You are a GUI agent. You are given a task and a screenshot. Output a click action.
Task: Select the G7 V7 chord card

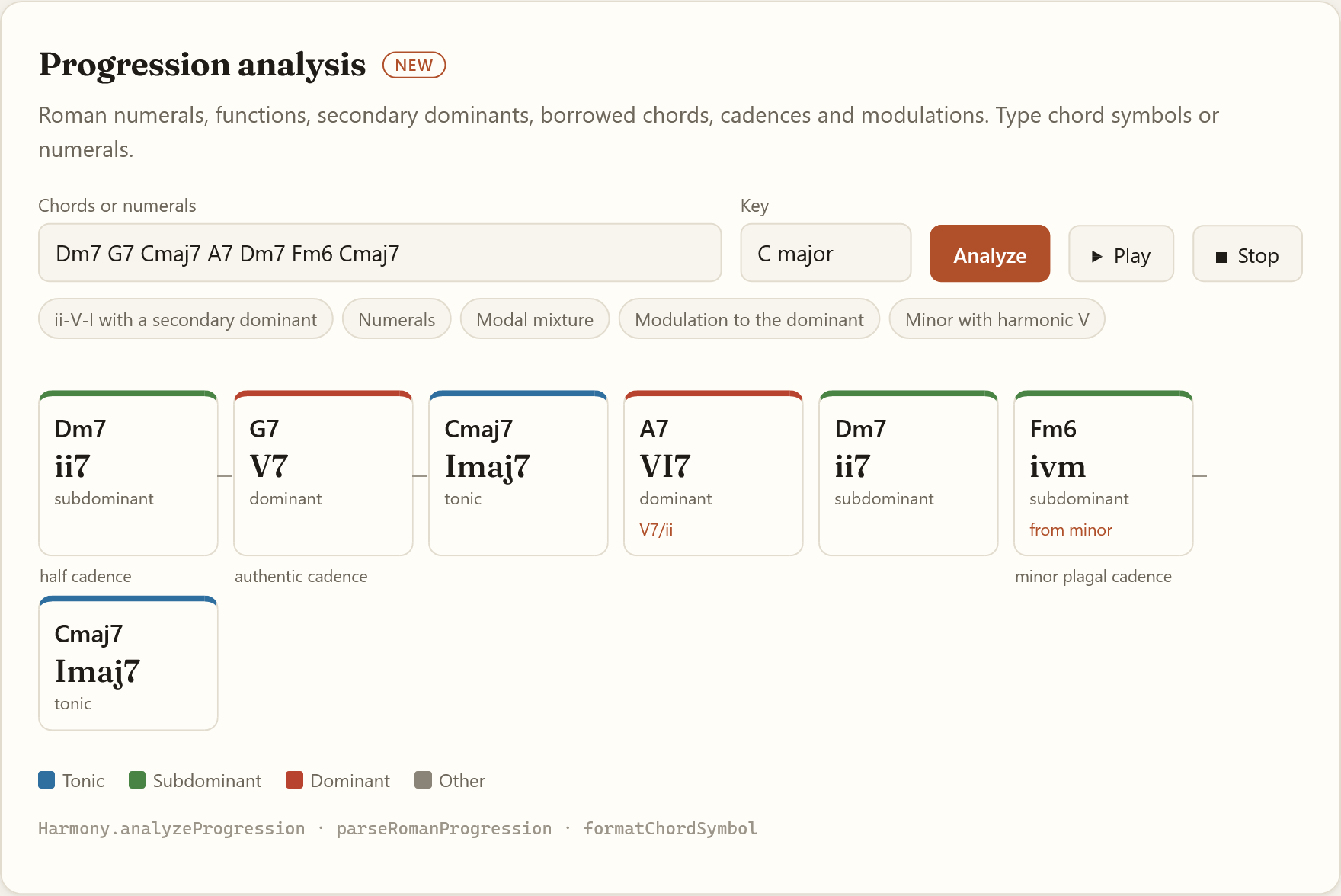point(323,473)
